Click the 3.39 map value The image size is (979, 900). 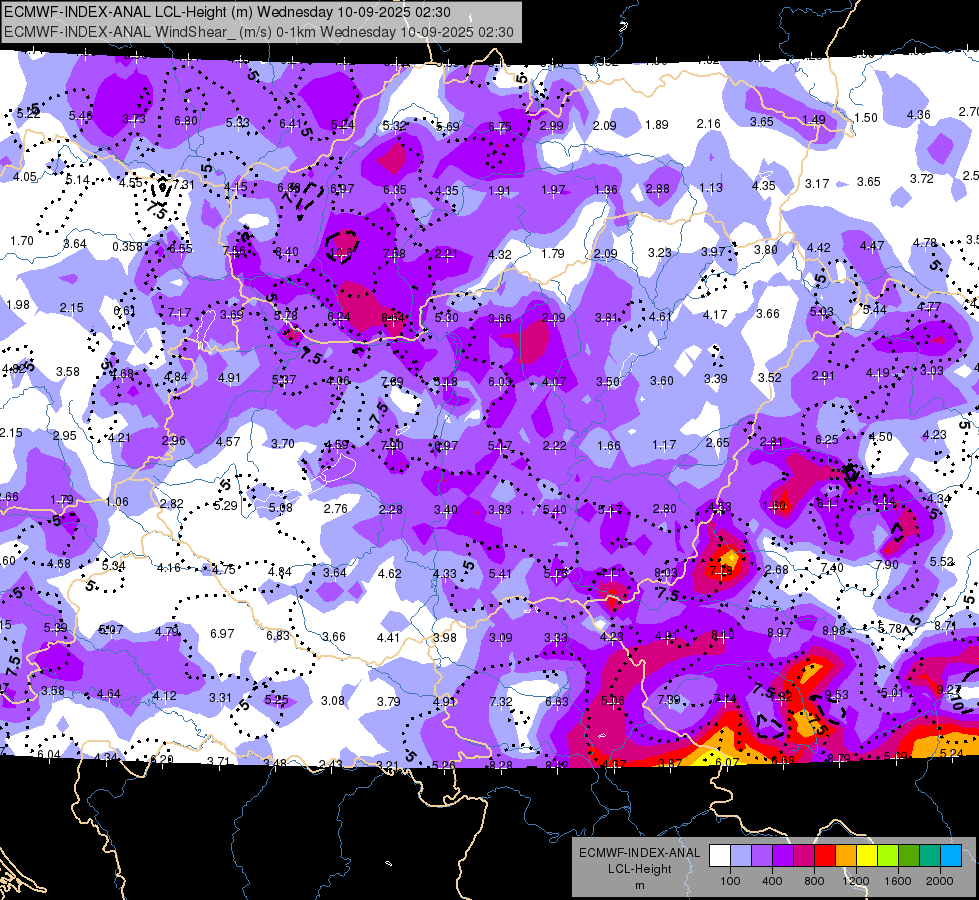(x=716, y=378)
